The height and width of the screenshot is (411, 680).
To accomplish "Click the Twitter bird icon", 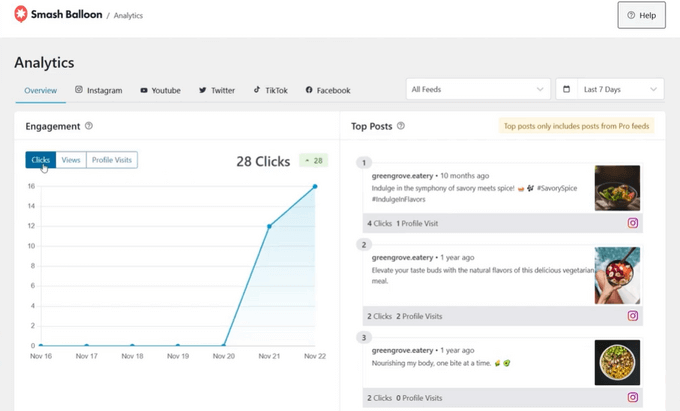I will click(203, 90).
